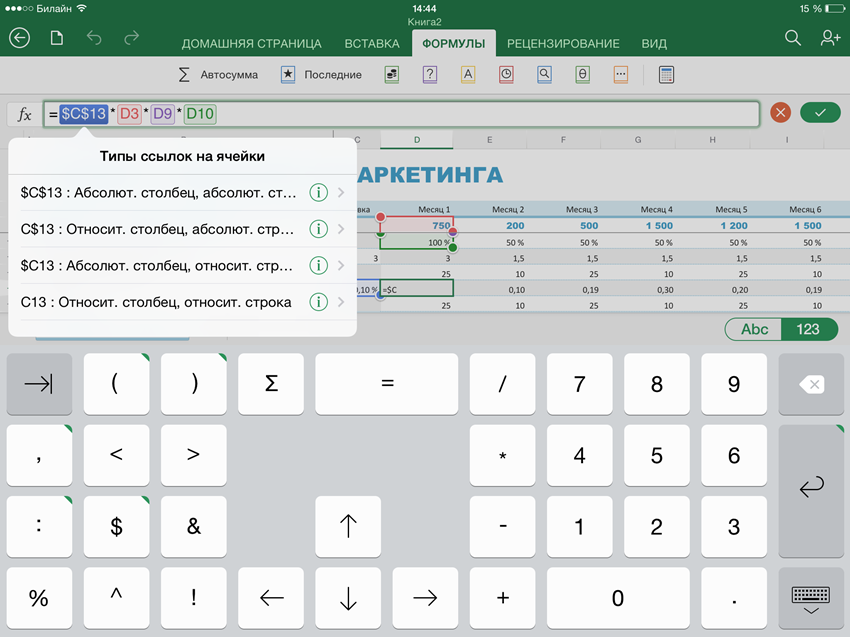The width and height of the screenshot is (850, 637).
Task: Select the $C$13 token in formula bar
Action: [x=83, y=114]
